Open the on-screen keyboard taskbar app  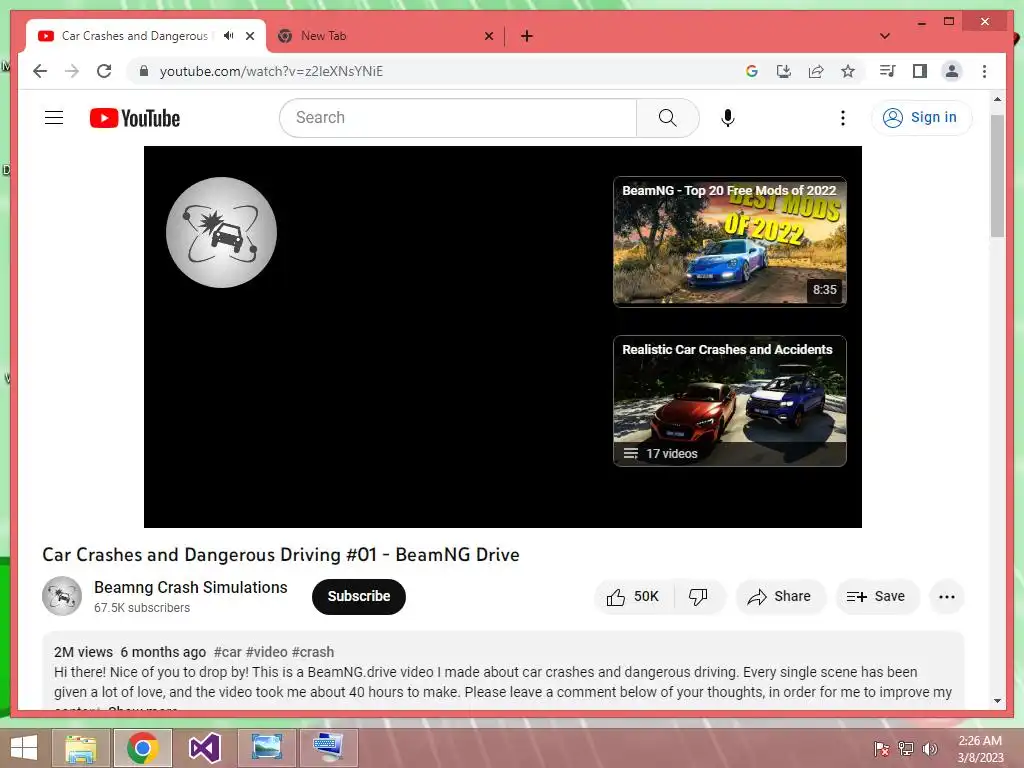pyautogui.click(x=328, y=748)
